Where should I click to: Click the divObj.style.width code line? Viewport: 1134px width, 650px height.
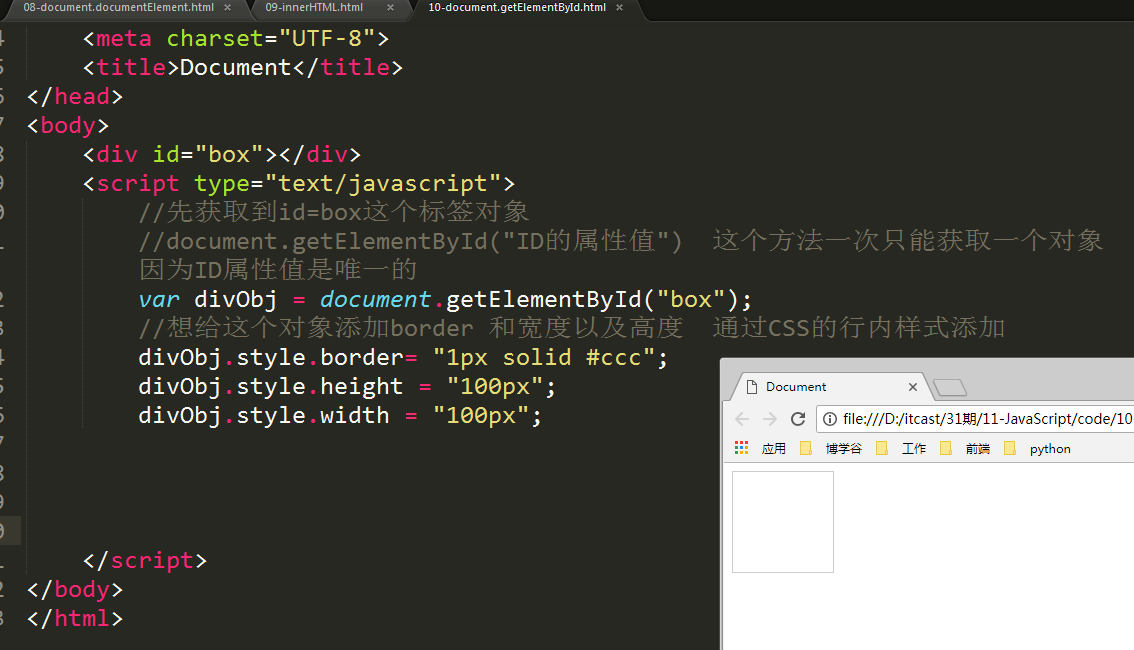(x=340, y=416)
